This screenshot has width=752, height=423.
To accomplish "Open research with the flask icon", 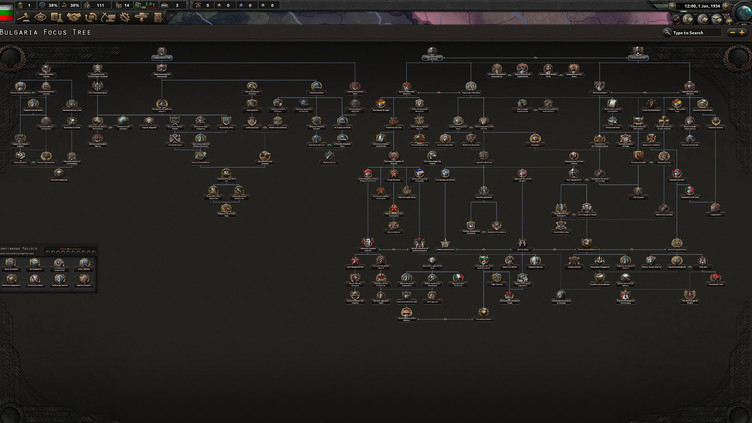I will (57, 18).
